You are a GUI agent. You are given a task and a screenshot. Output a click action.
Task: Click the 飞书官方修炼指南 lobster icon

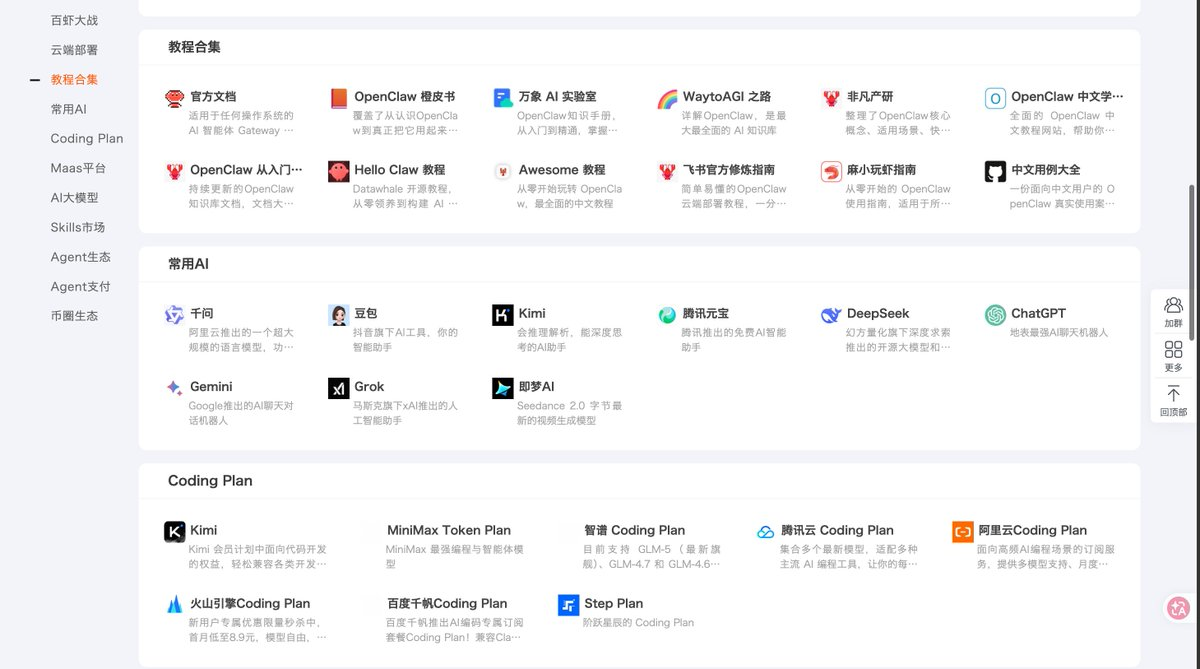(667, 171)
